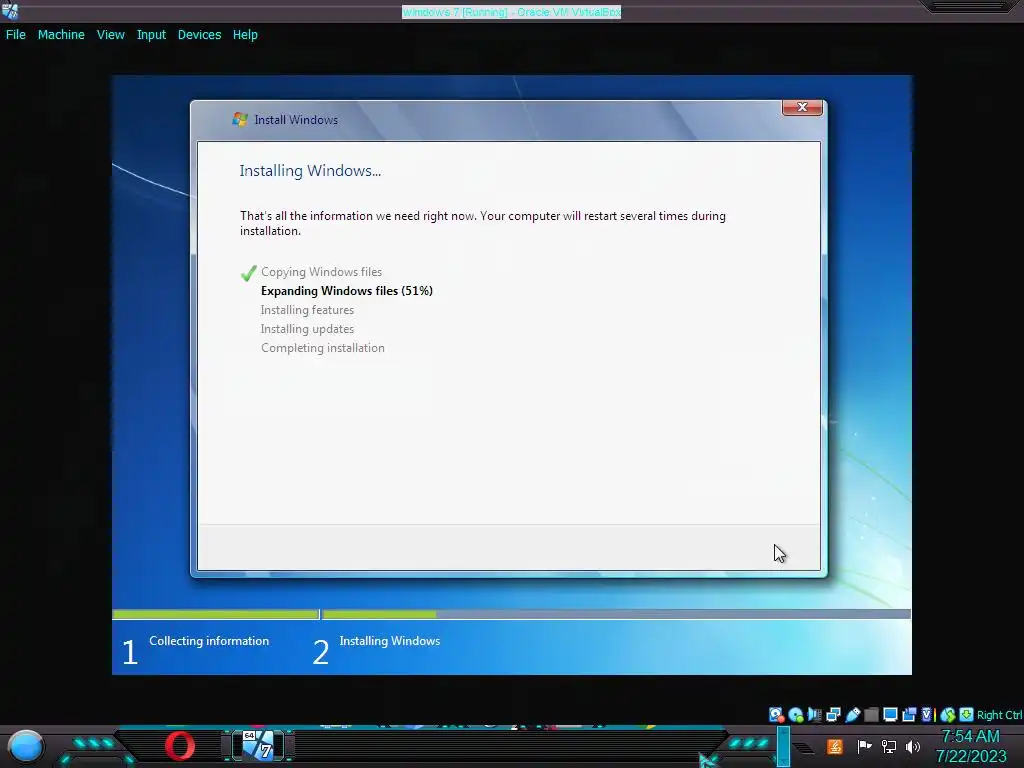The image size is (1024, 768).
Task: Click the Java tray icon
Action: tap(835, 746)
